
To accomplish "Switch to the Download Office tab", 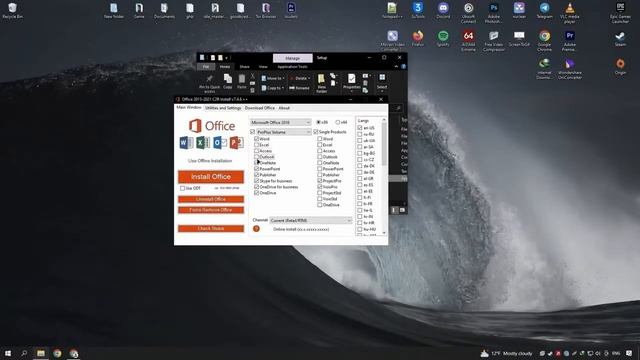I will tap(260, 108).
